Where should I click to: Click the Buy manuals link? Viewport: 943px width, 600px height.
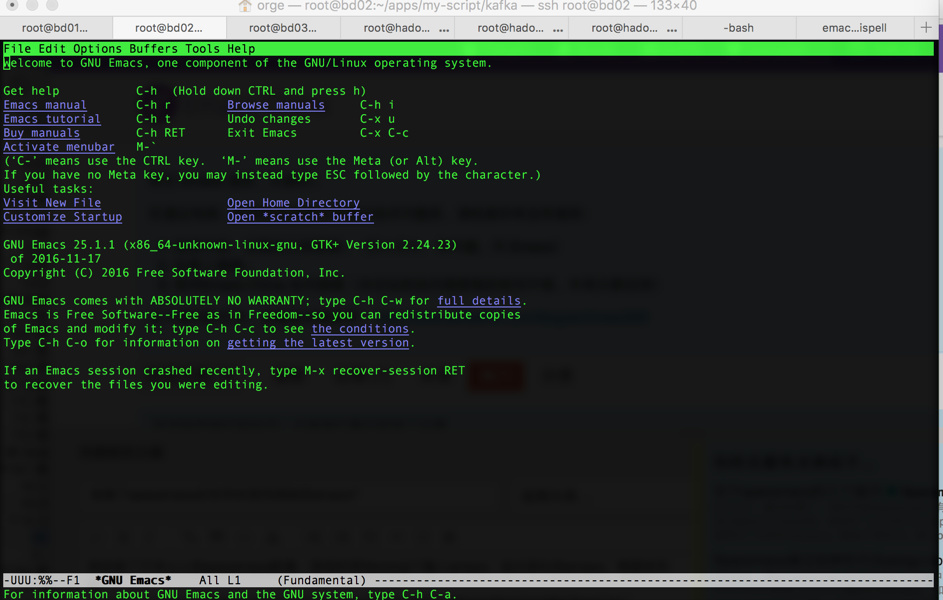pyautogui.click(x=41, y=133)
